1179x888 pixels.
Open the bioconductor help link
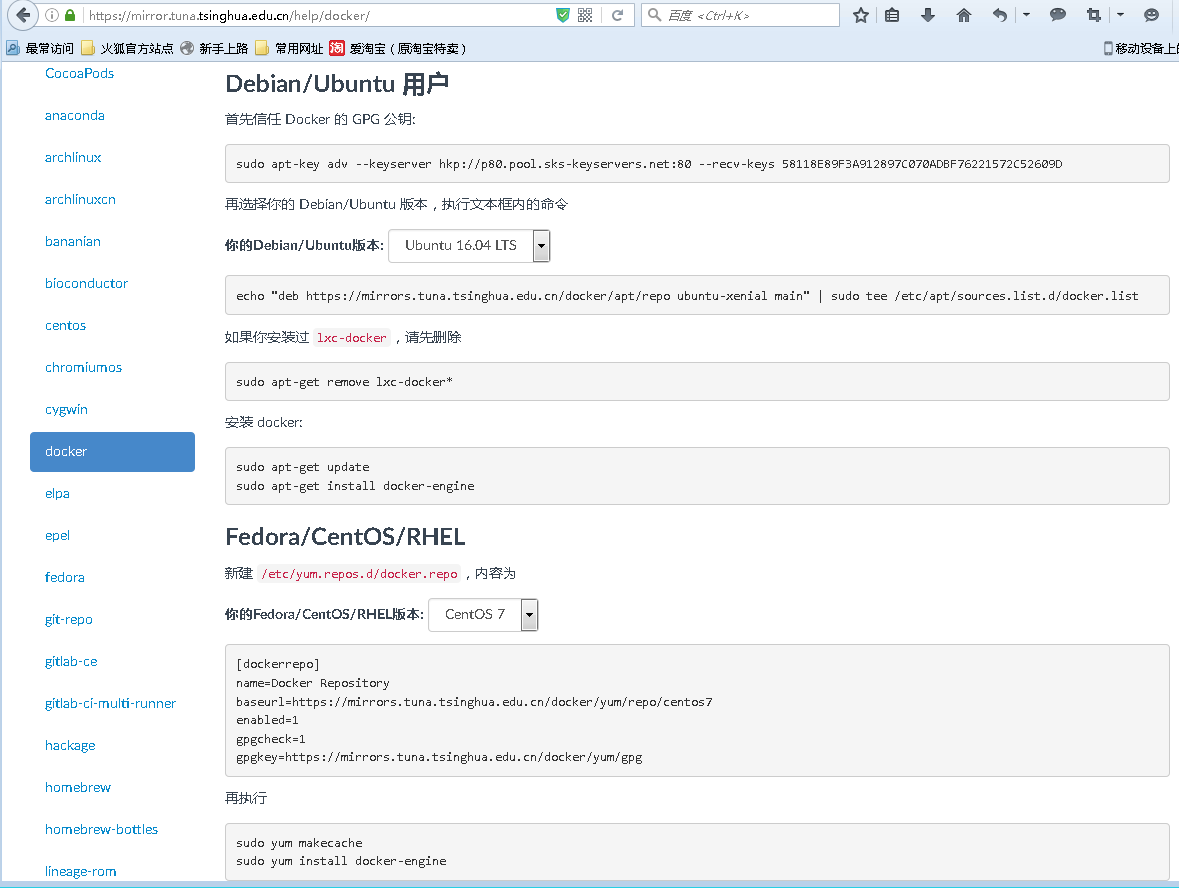click(x=86, y=283)
